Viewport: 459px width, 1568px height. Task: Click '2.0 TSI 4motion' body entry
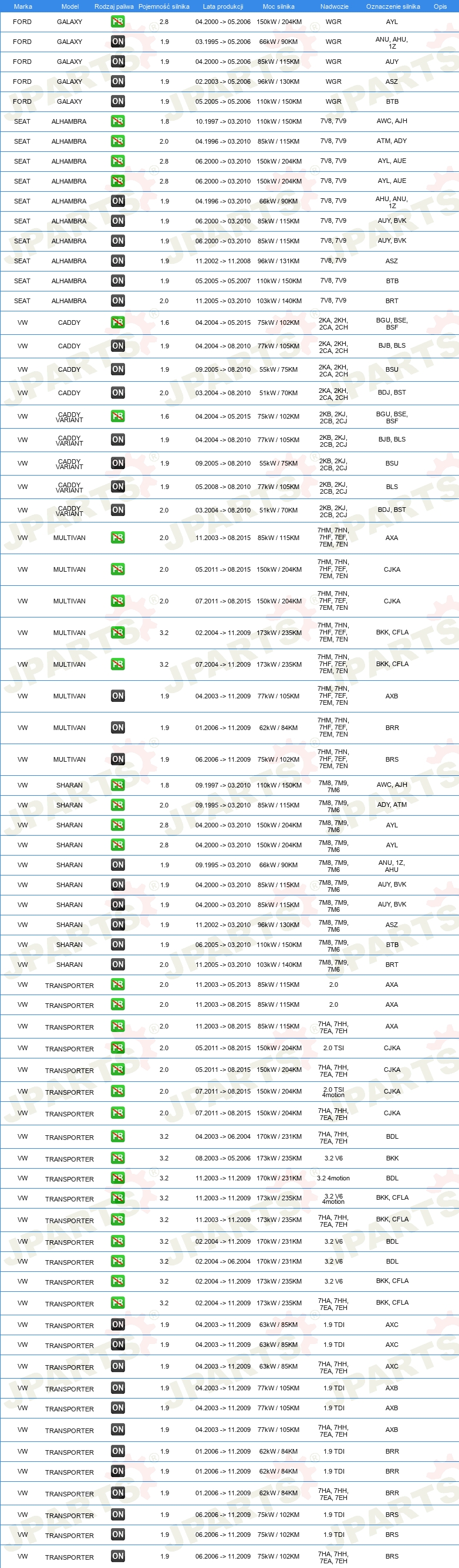333,1092
